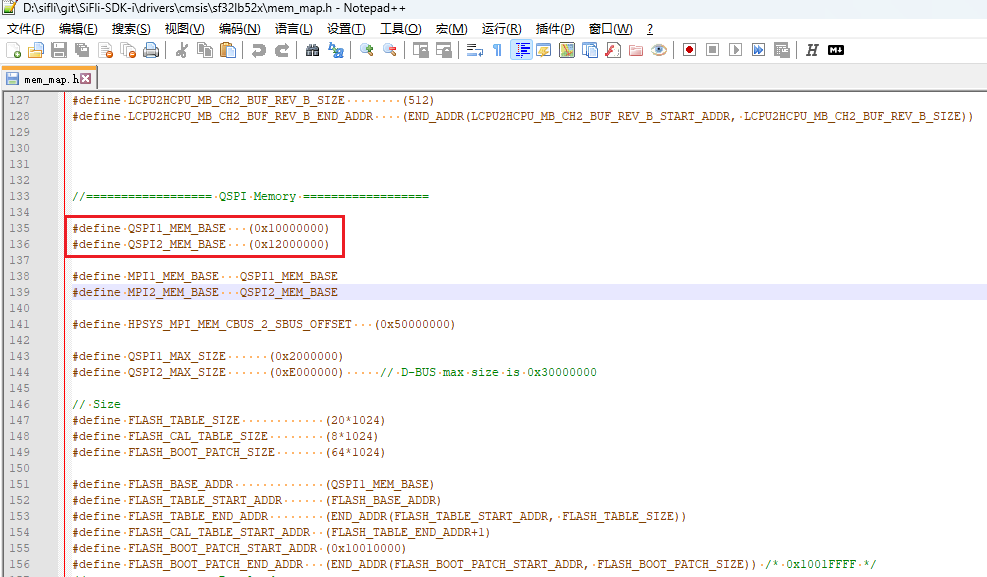Open the Replace dialog icon
The width and height of the screenshot is (987, 577).
336,50
